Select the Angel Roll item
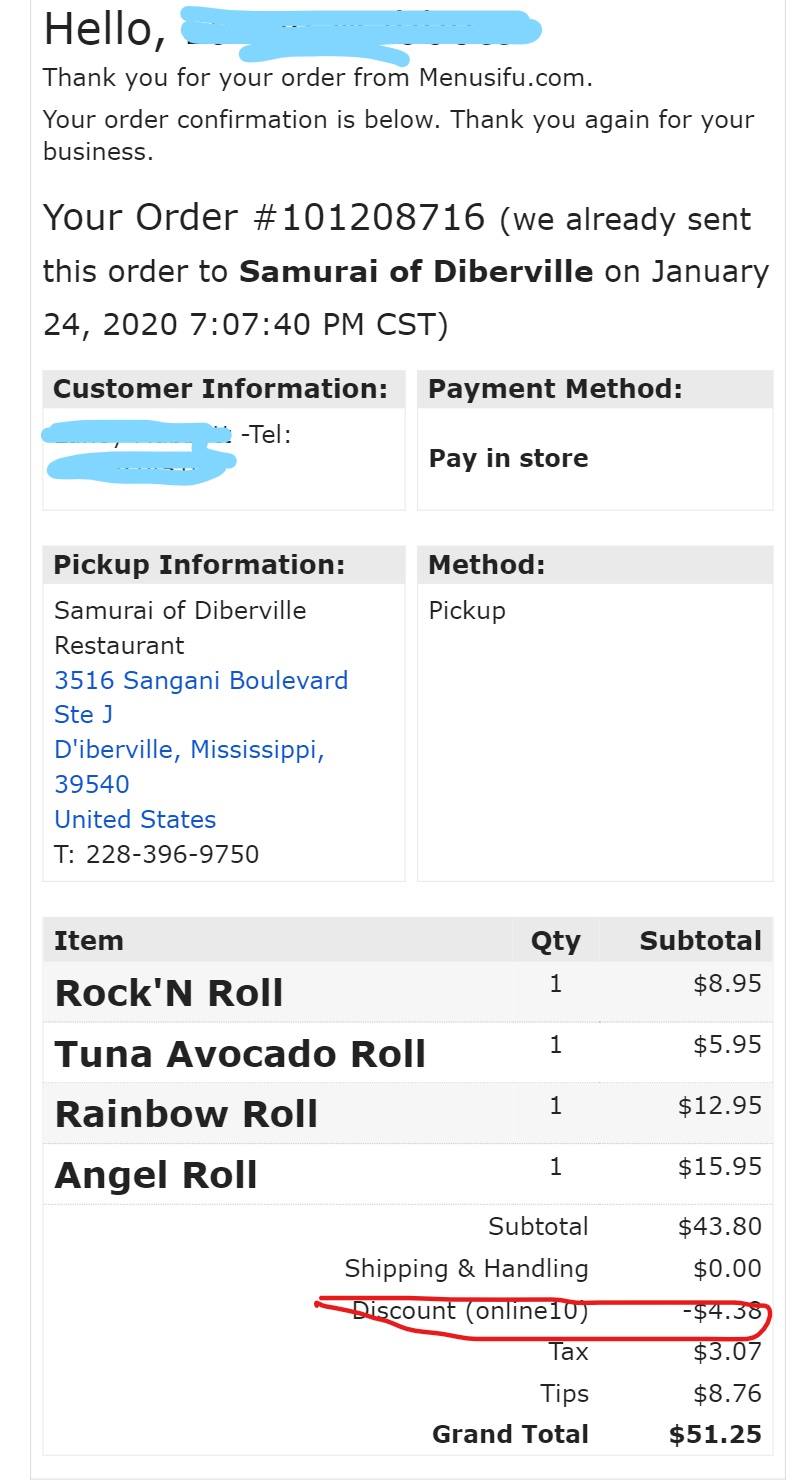This screenshot has width=800, height=1480. [x=156, y=1176]
